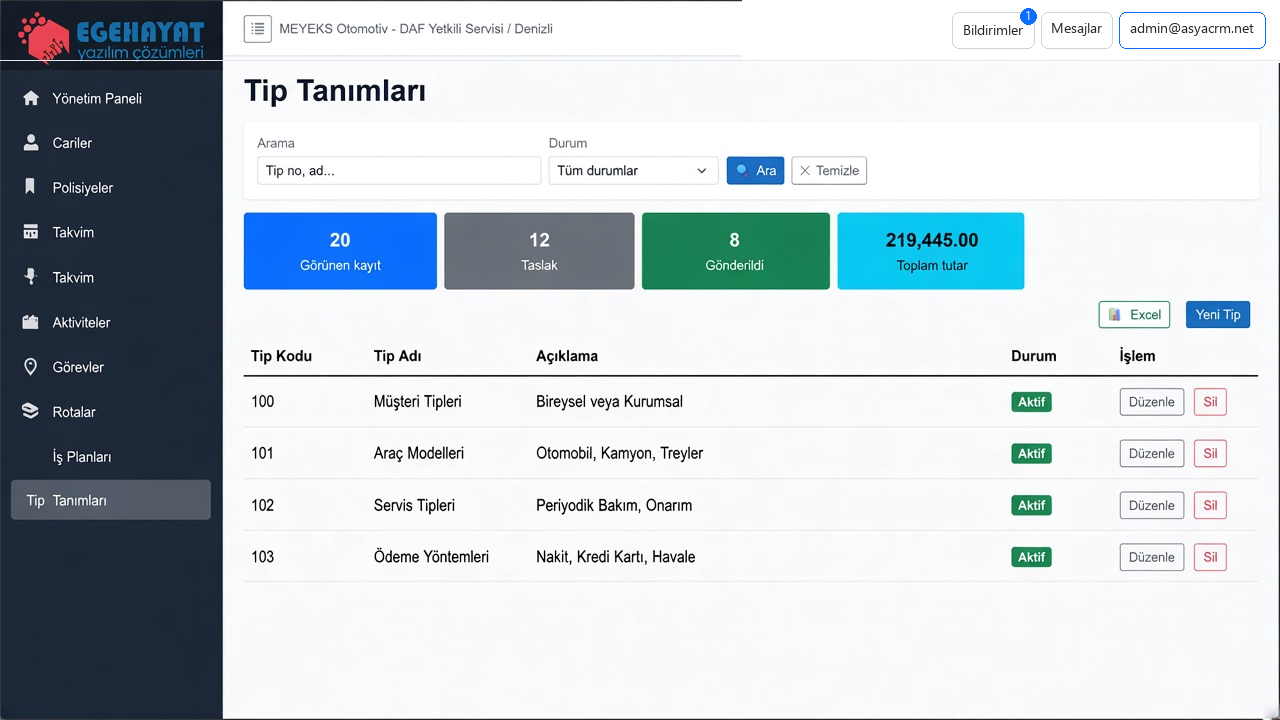Click the Taslak summary card

[x=539, y=251]
